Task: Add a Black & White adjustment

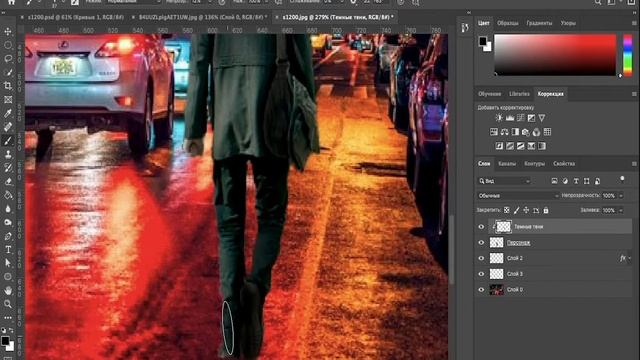Action: (x=515, y=132)
